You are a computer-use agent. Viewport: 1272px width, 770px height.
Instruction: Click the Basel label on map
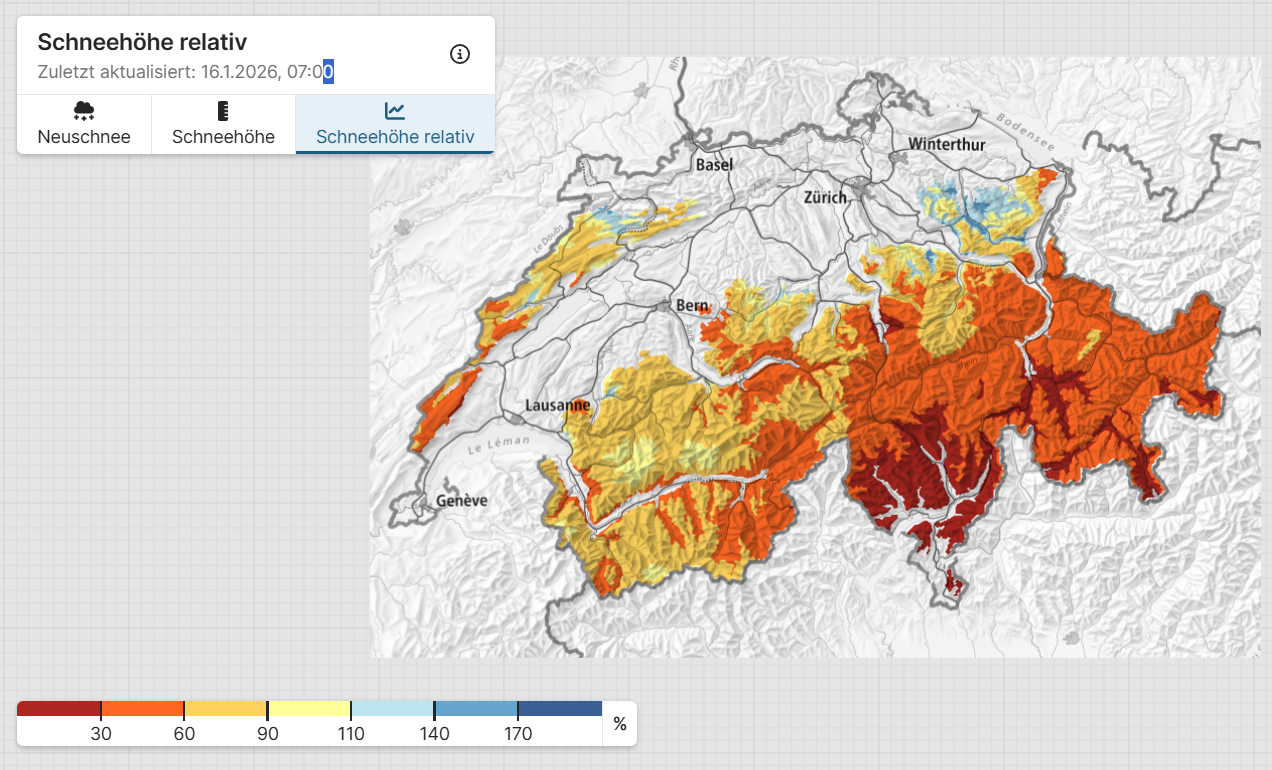pyautogui.click(x=714, y=165)
